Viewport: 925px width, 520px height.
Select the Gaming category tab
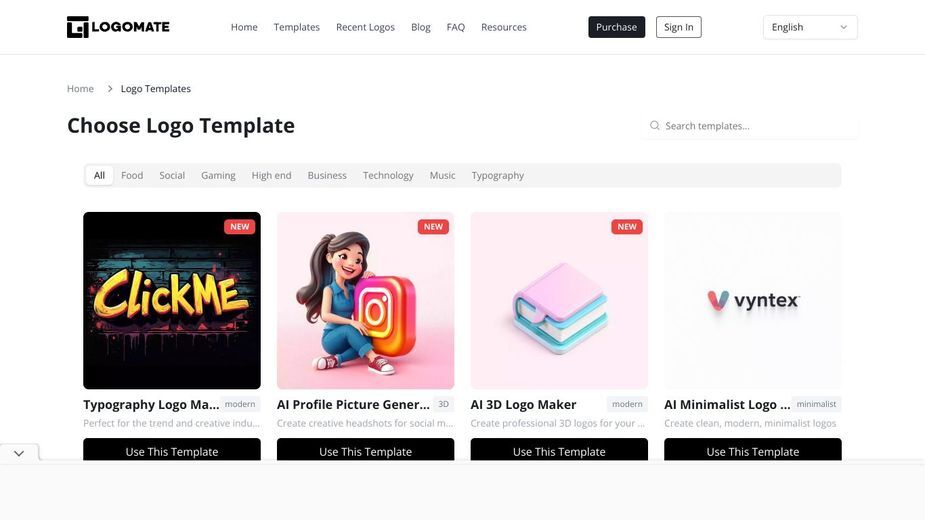[218, 175]
